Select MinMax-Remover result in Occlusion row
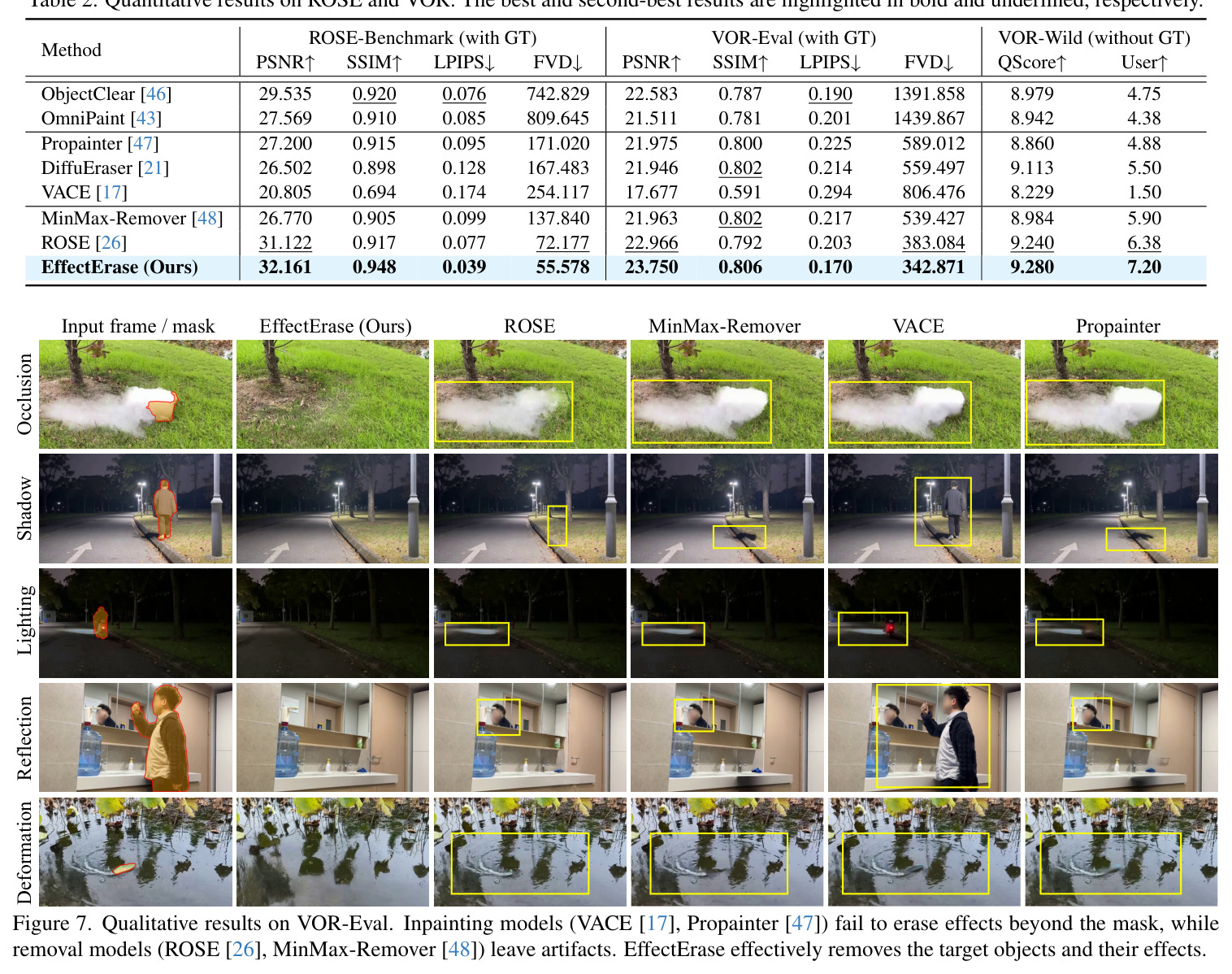 [727, 394]
